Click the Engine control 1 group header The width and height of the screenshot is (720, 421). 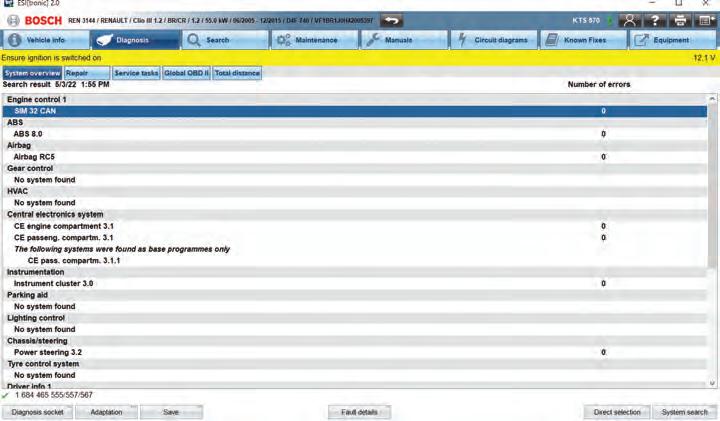click(x=354, y=100)
